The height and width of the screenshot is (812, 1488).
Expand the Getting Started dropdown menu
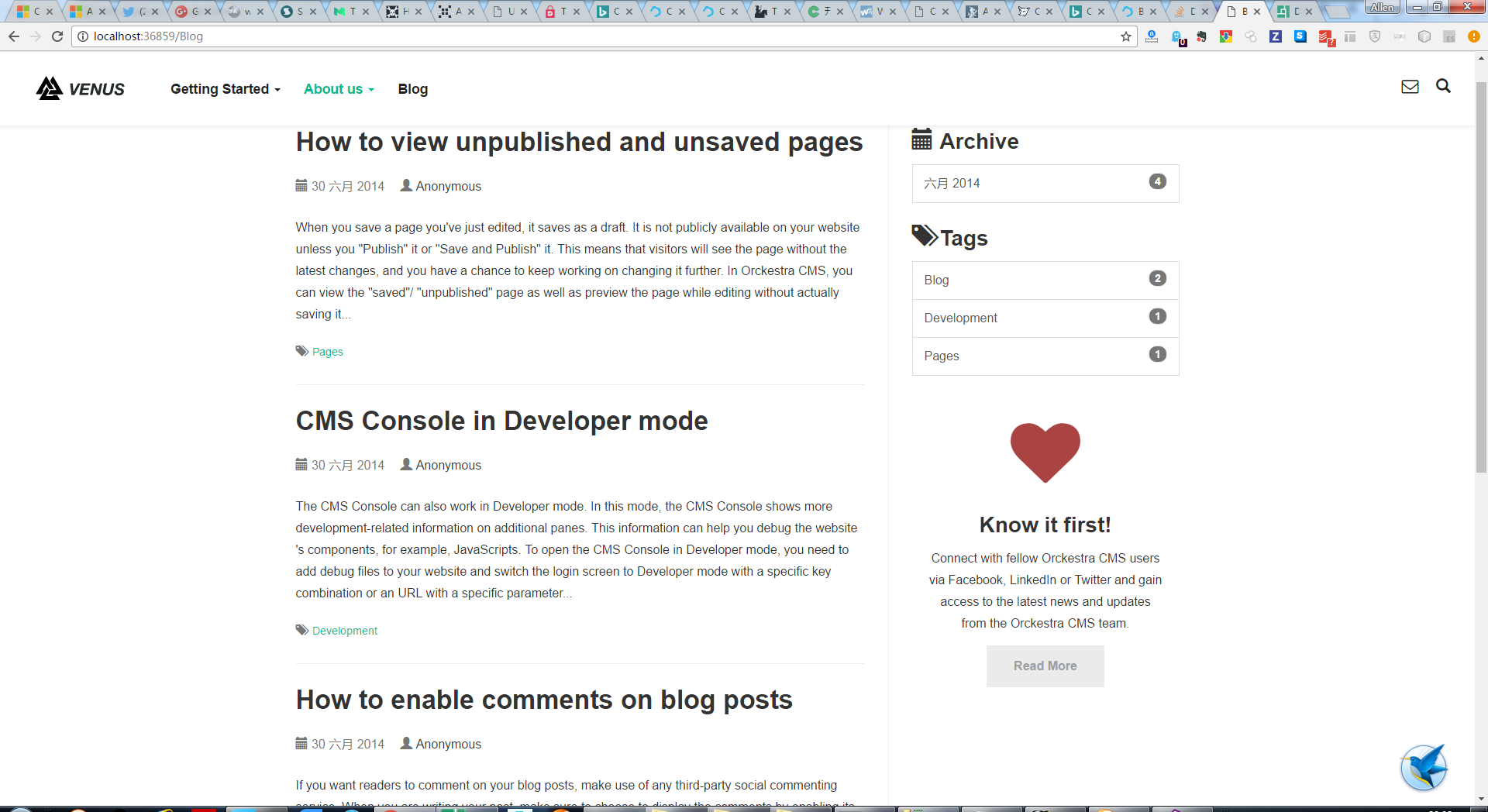click(225, 89)
